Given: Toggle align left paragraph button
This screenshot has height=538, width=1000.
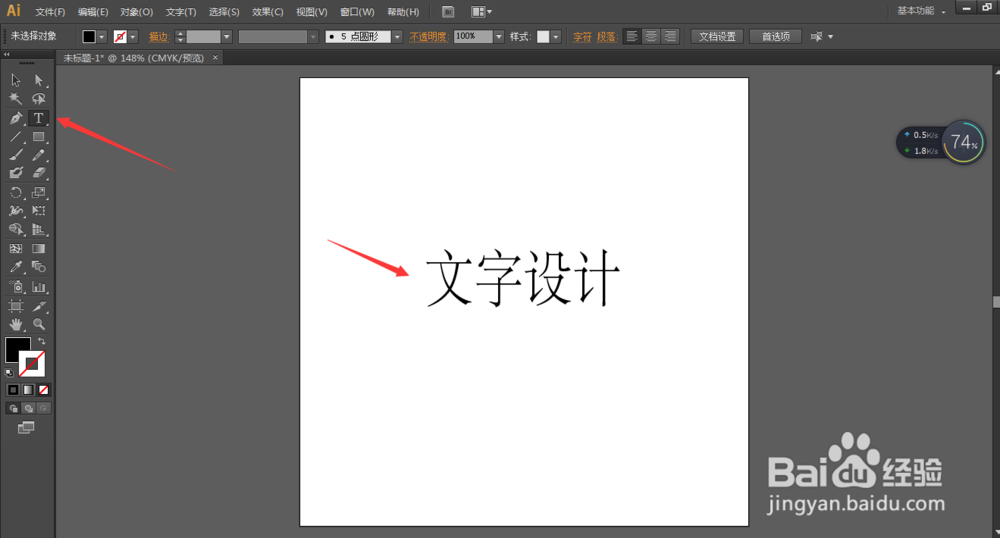Looking at the screenshot, I should point(631,36).
